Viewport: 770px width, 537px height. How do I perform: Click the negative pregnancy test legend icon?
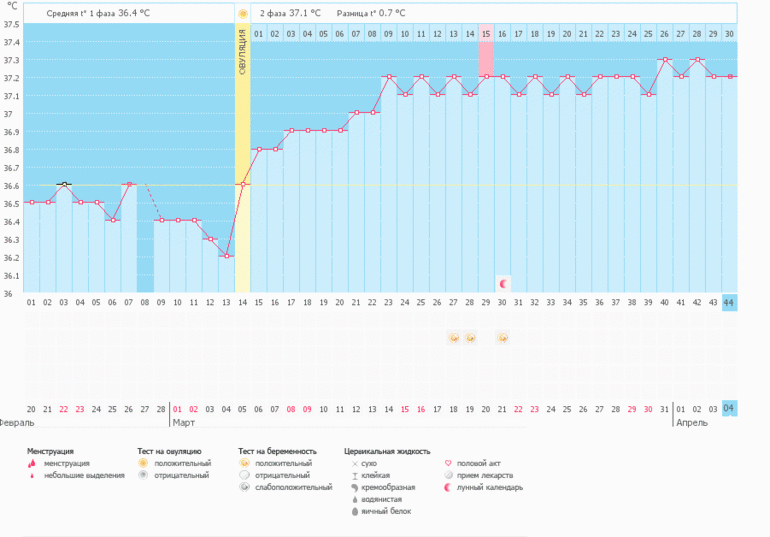(244, 475)
